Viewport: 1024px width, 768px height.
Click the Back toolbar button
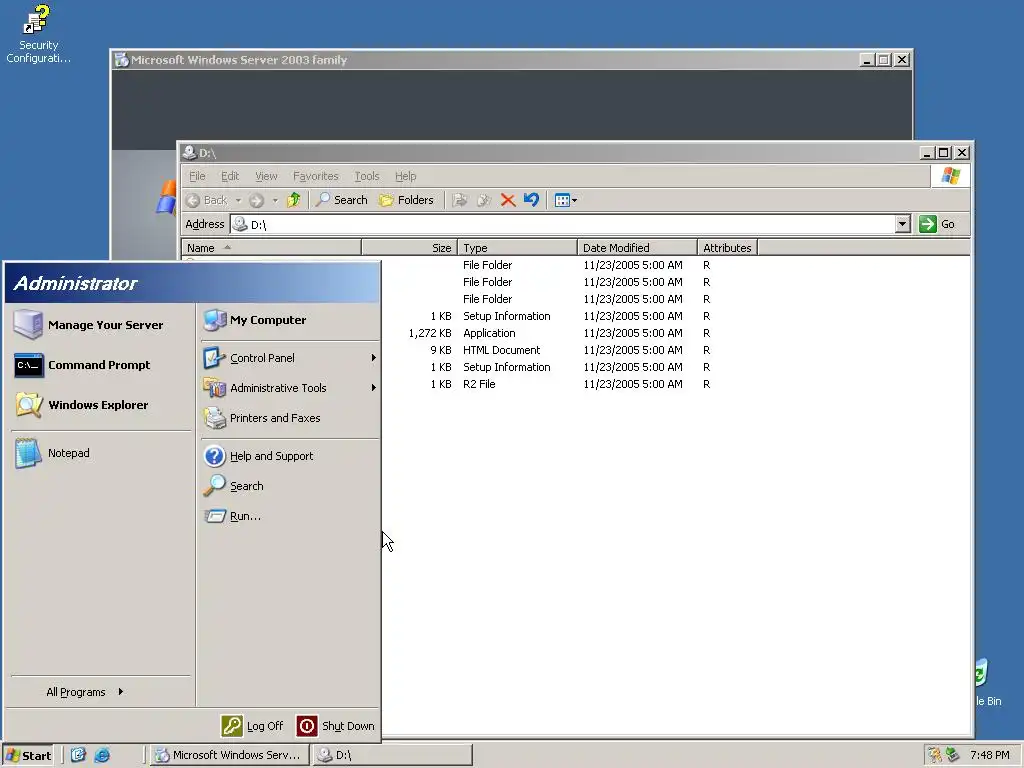pyautogui.click(x=207, y=200)
